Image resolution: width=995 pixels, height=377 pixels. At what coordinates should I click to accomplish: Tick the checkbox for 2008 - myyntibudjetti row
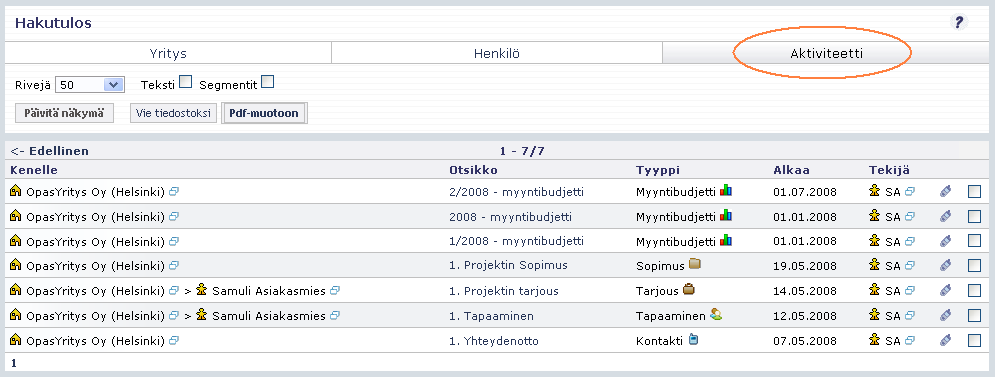(974, 217)
